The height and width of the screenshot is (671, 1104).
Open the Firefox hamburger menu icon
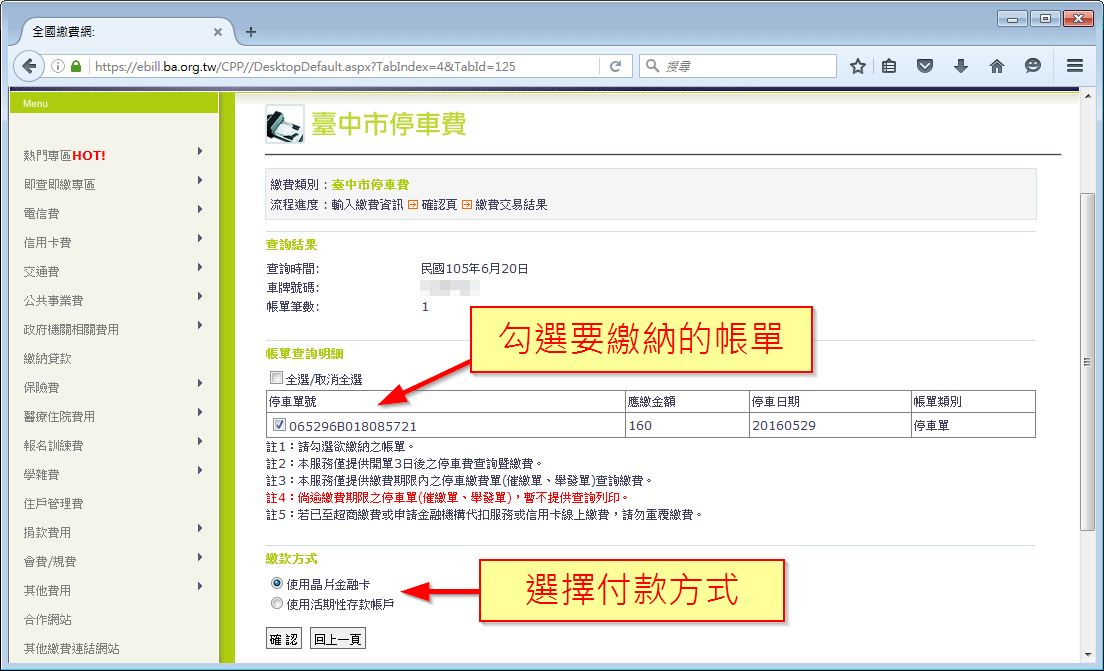[x=1074, y=65]
